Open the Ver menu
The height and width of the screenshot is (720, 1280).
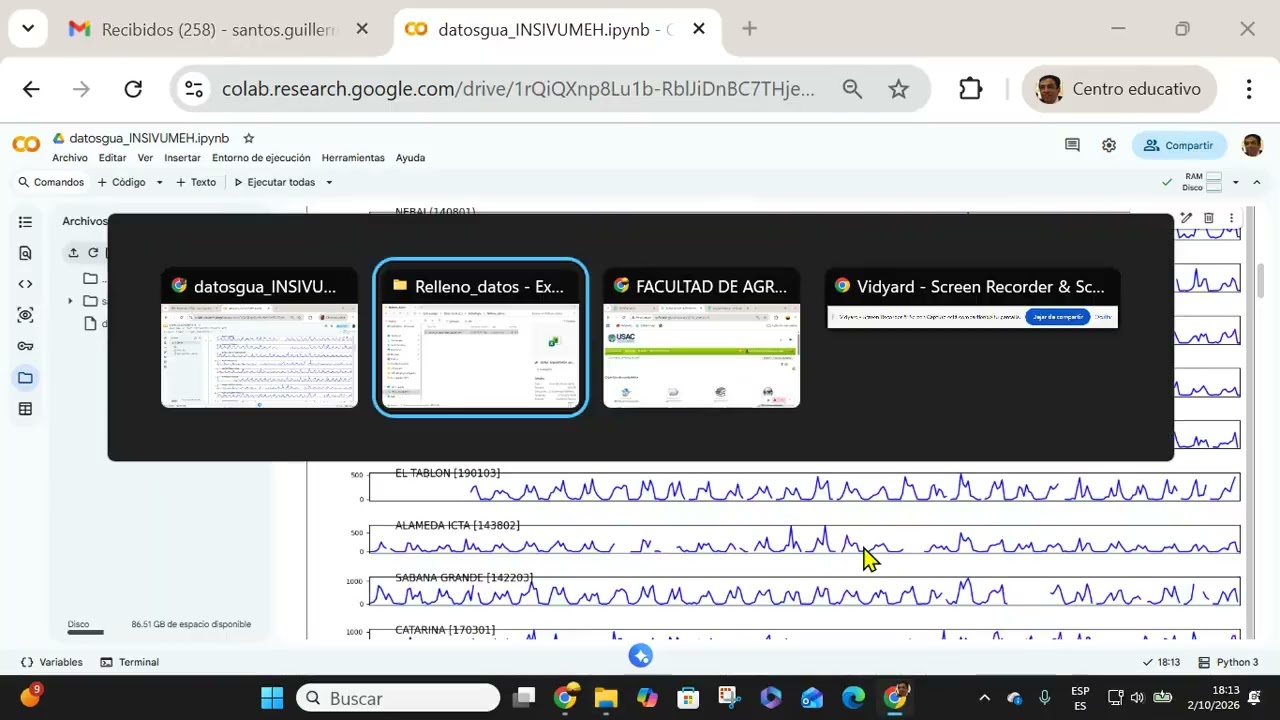(145, 158)
